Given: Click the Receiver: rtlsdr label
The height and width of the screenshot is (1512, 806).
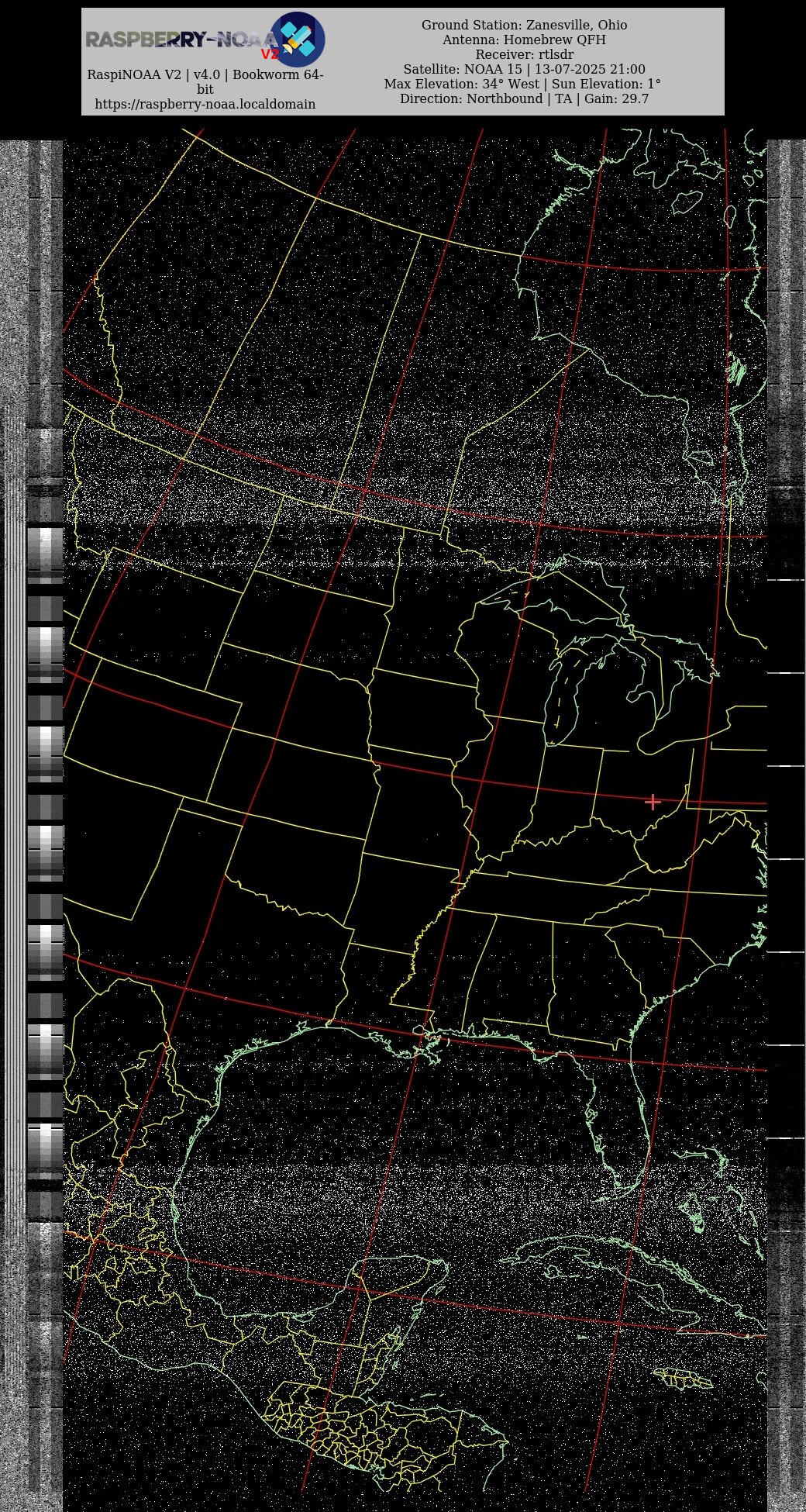Looking at the screenshot, I should point(524,54).
